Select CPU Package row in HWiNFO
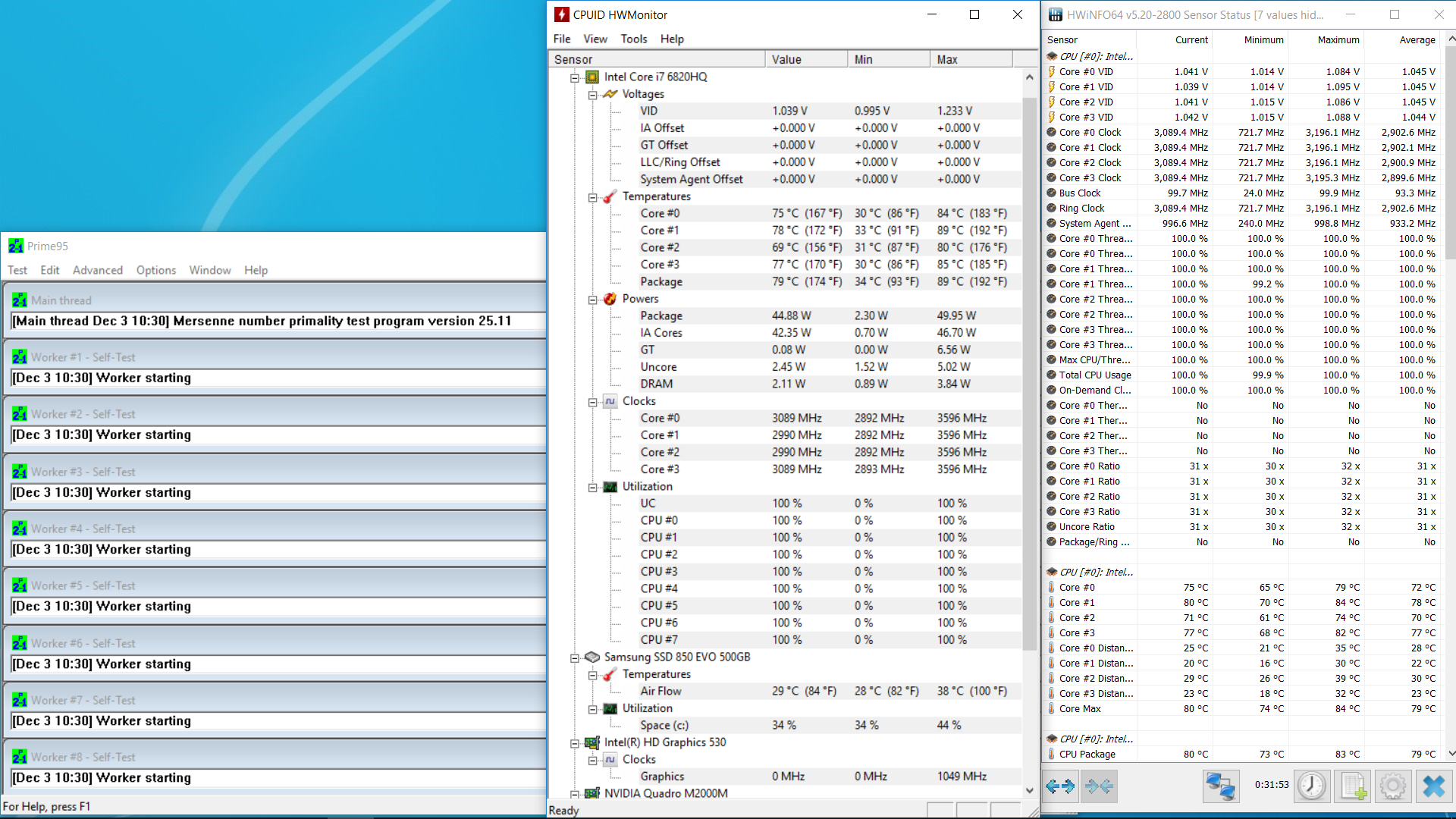Image resolution: width=1456 pixels, height=819 pixels. (x=1242, y=754)
